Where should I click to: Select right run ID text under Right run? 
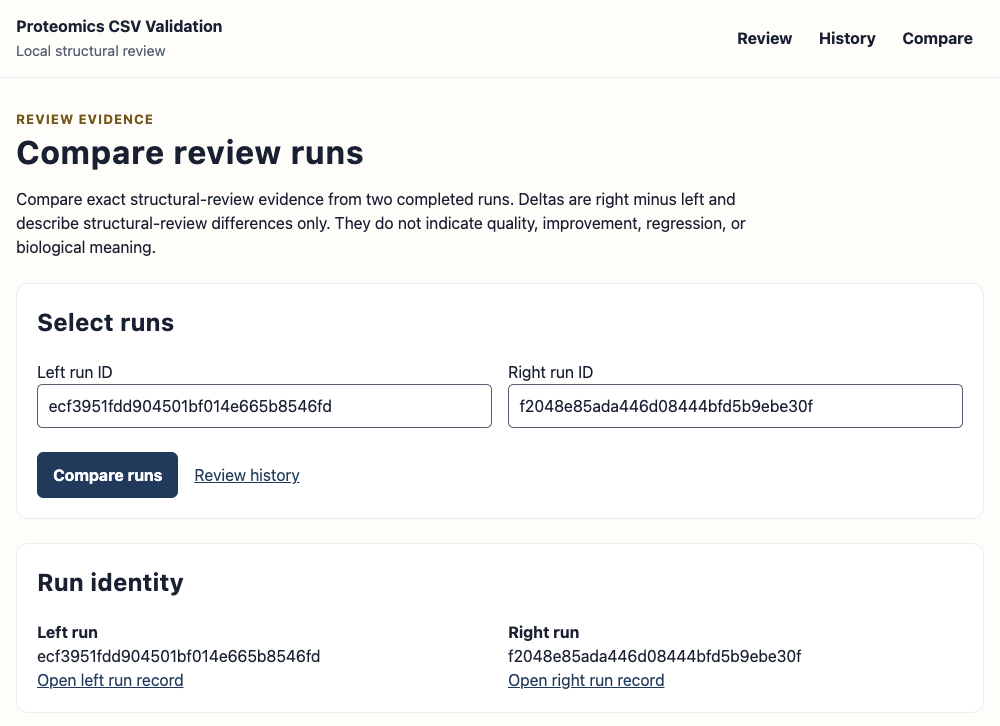click(654, 656)
